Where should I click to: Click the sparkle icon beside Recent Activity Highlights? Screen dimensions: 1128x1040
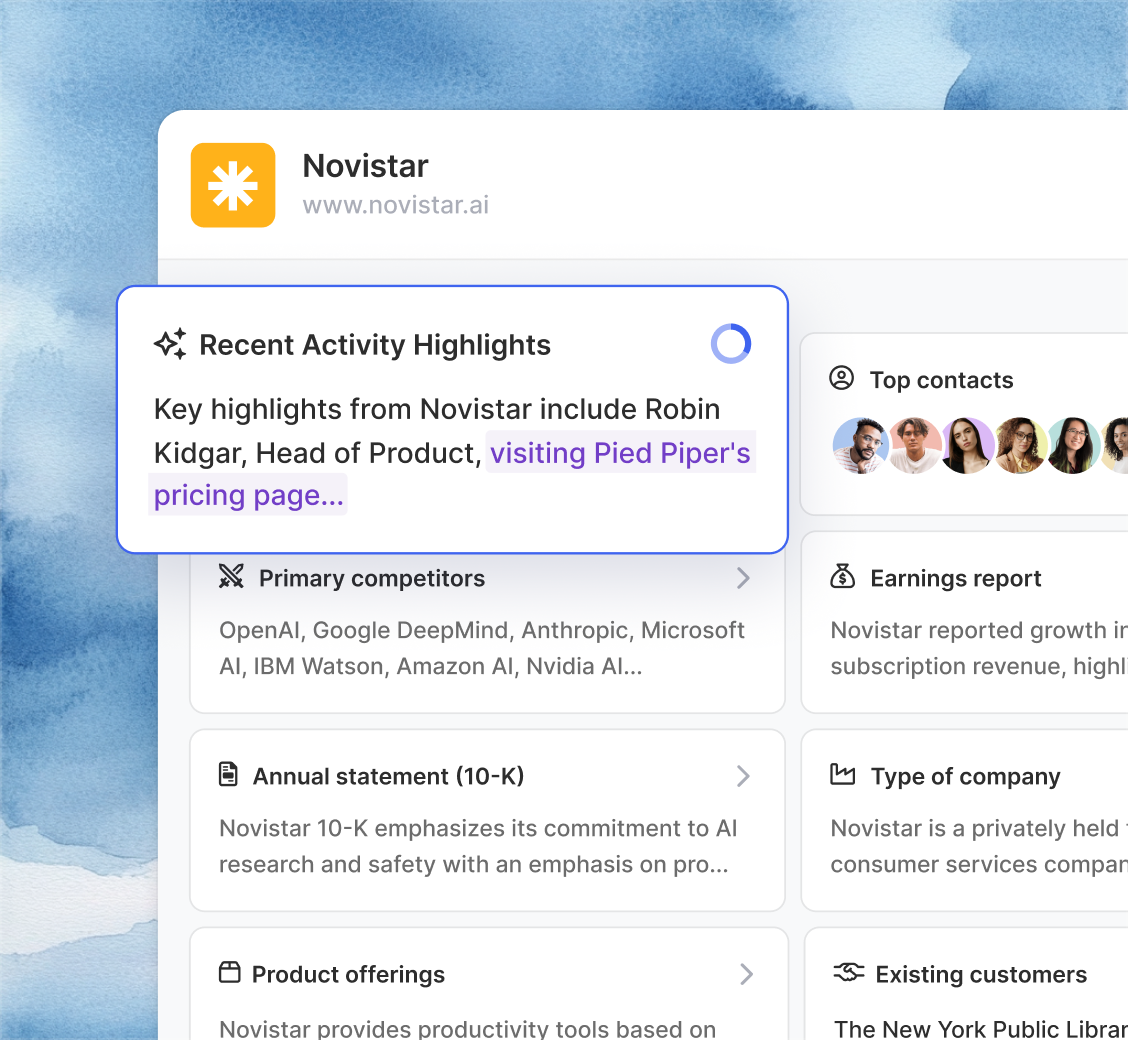(x=170, y=344)
